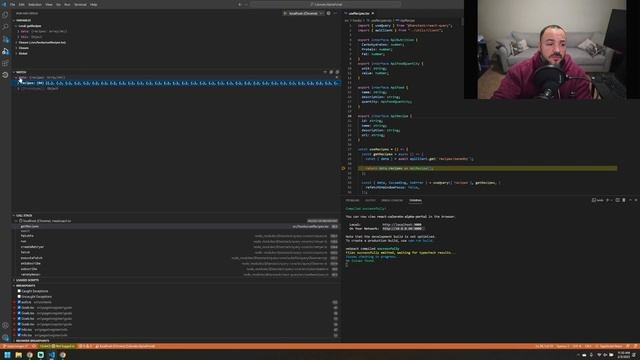Open the Source Control view
This screenshot has height=360, width=640.
click(5, 39)
